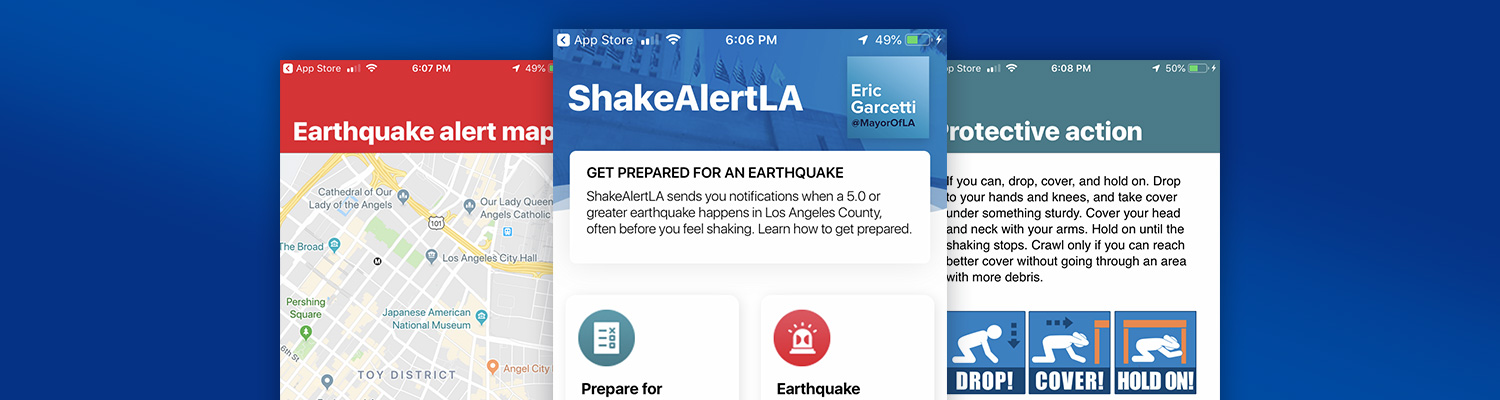
Task: Open the COVER! instruction image
Action: pos(1069,352)
